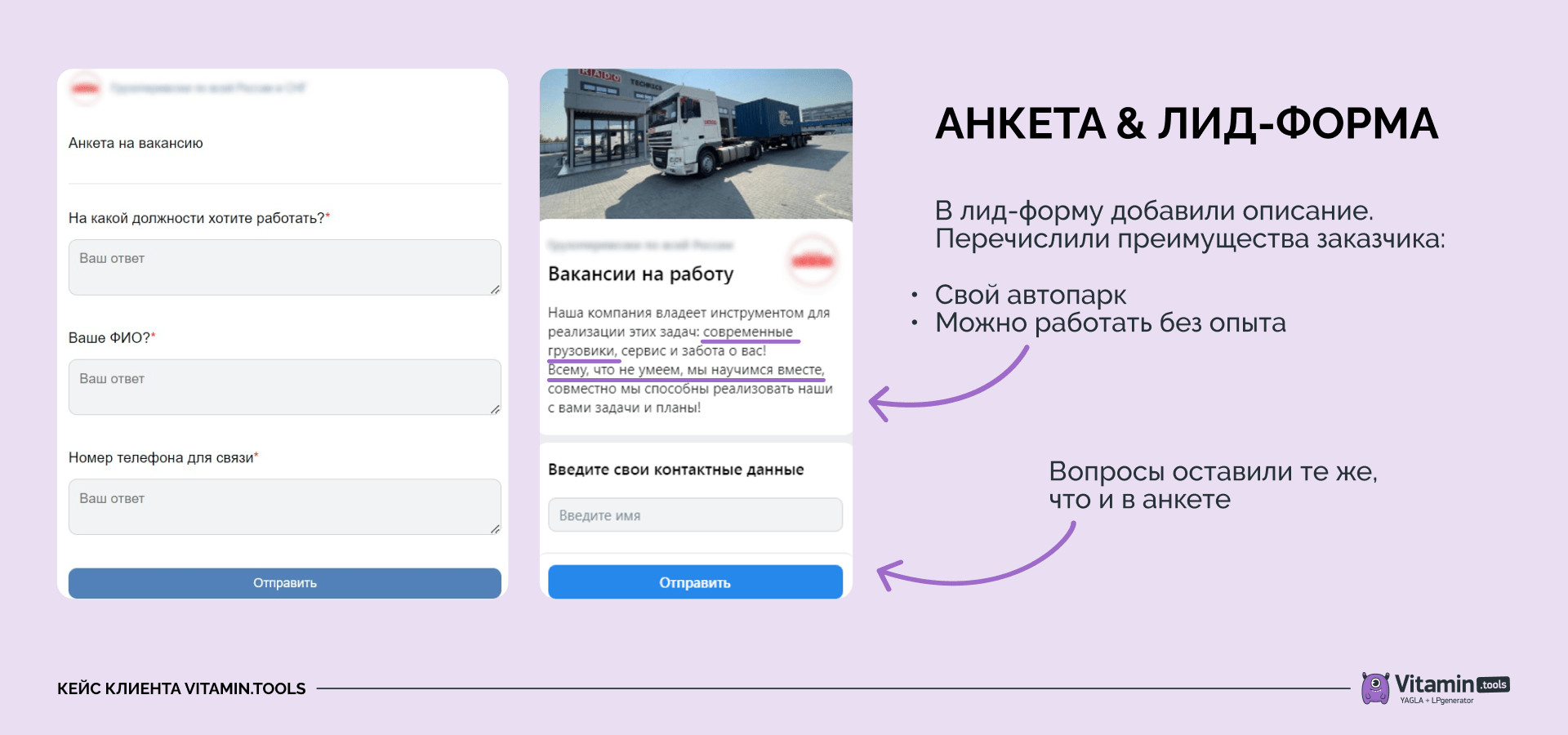Click the Анкета на вакансию form title
1568x735 pixels.
136,143
